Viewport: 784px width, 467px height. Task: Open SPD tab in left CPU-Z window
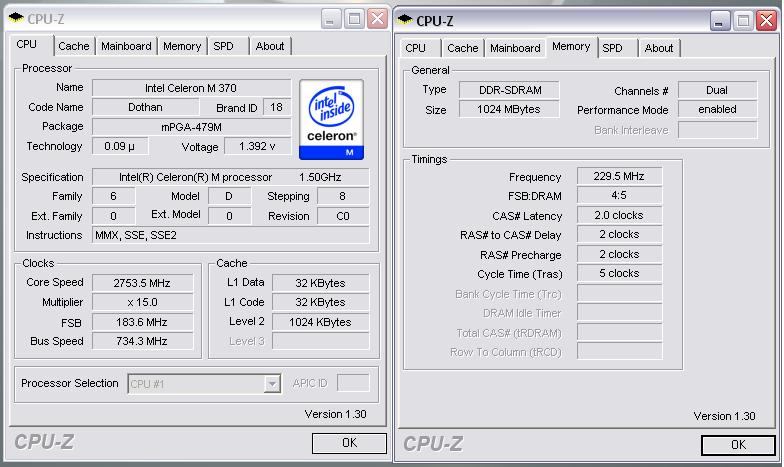click(224, 46)
